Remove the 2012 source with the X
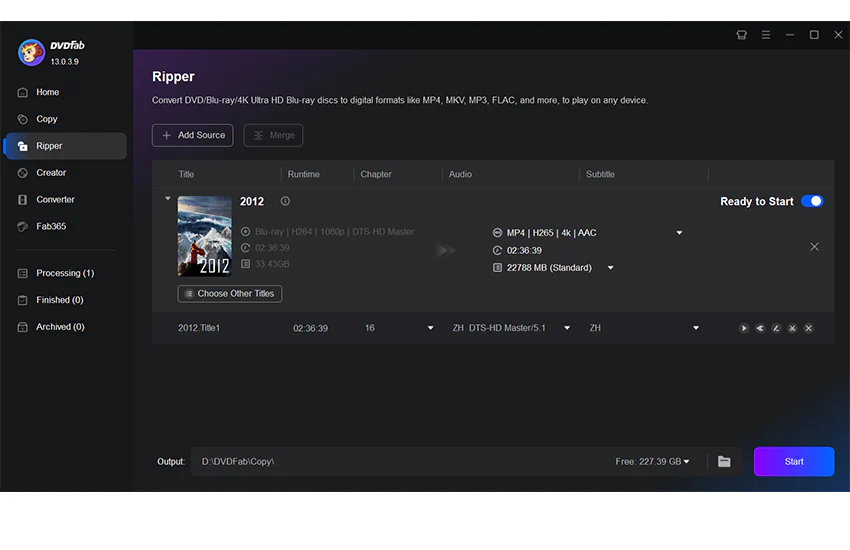Image resolution: width=850 pixels, height=550 pixels. pyautogui.click(x=814, y=247)
